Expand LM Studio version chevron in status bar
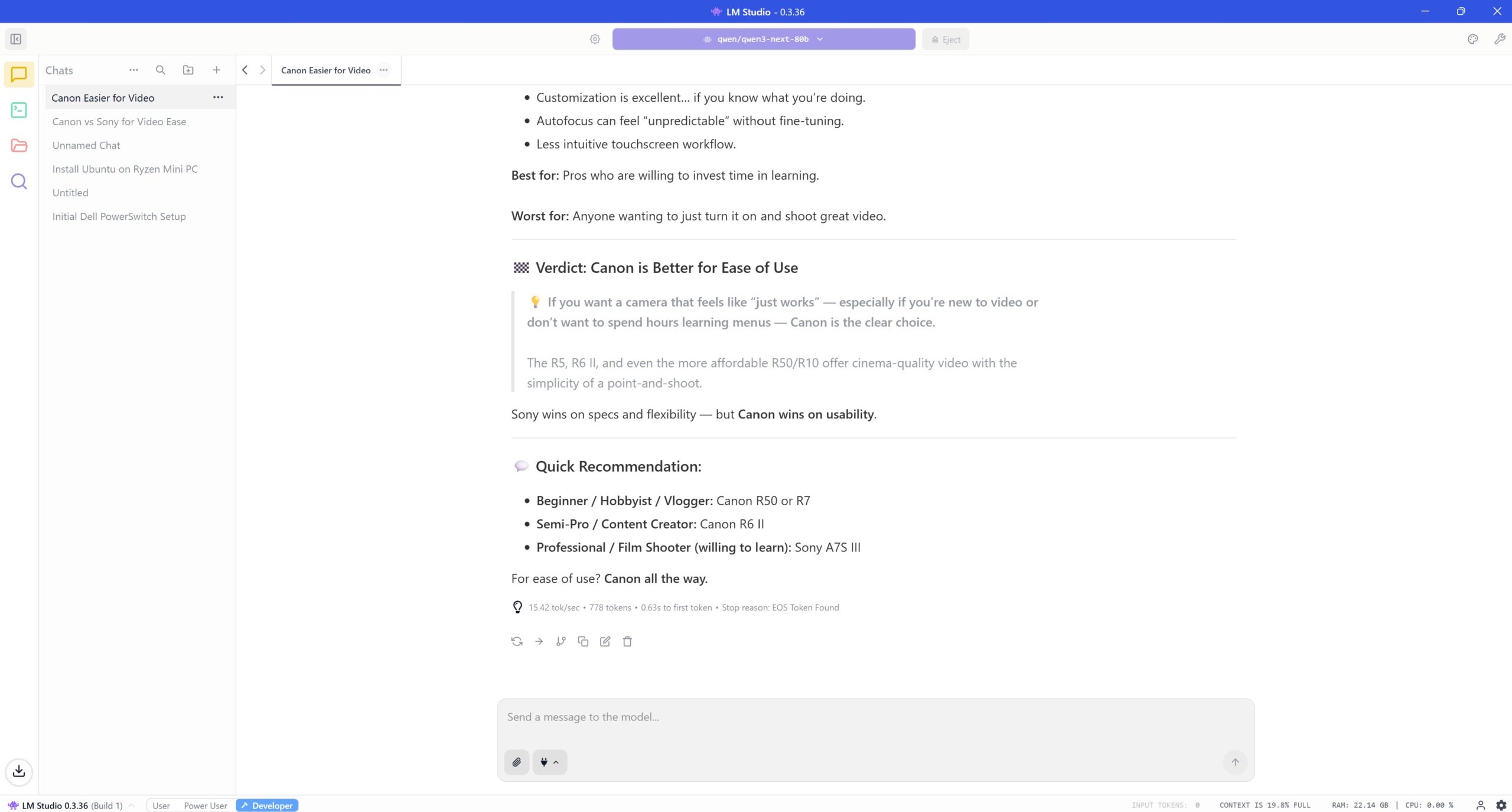 coord(132,805)
